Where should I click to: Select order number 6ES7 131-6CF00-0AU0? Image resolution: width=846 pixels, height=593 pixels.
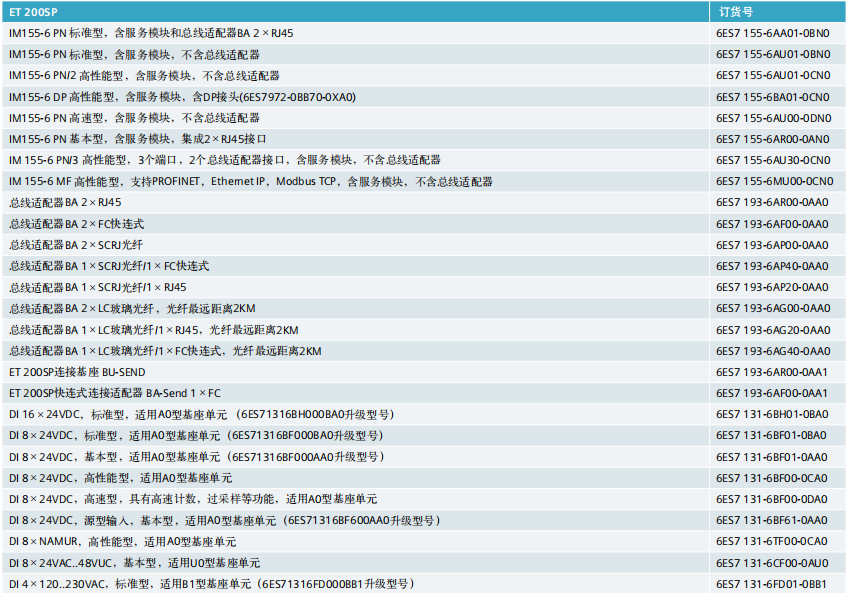tap(772, 563)
